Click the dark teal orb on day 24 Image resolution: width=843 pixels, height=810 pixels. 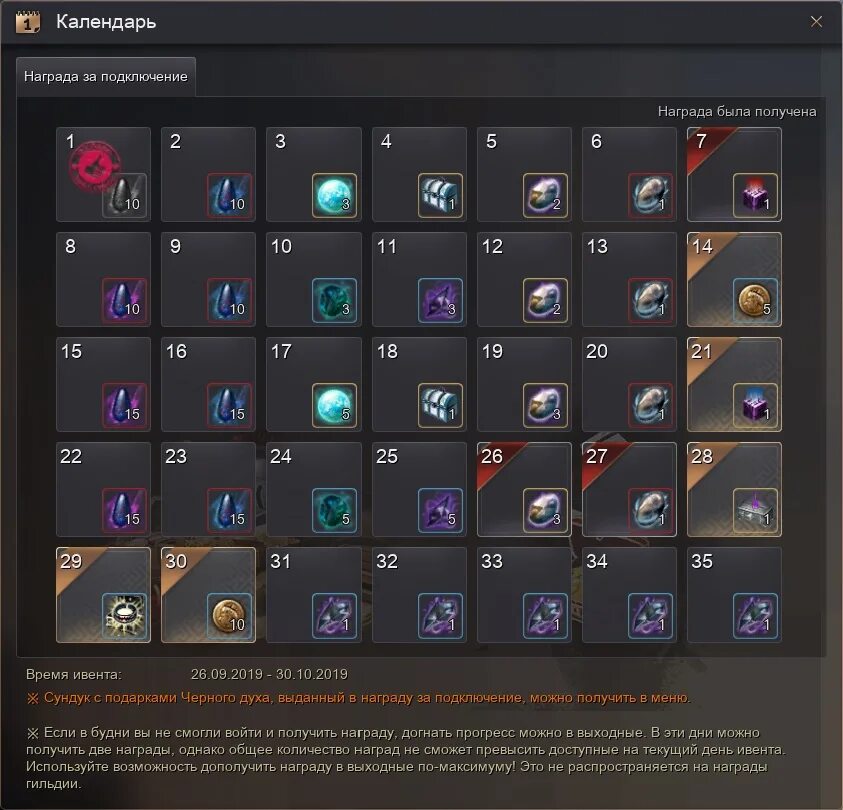click(x=334, y=510)
